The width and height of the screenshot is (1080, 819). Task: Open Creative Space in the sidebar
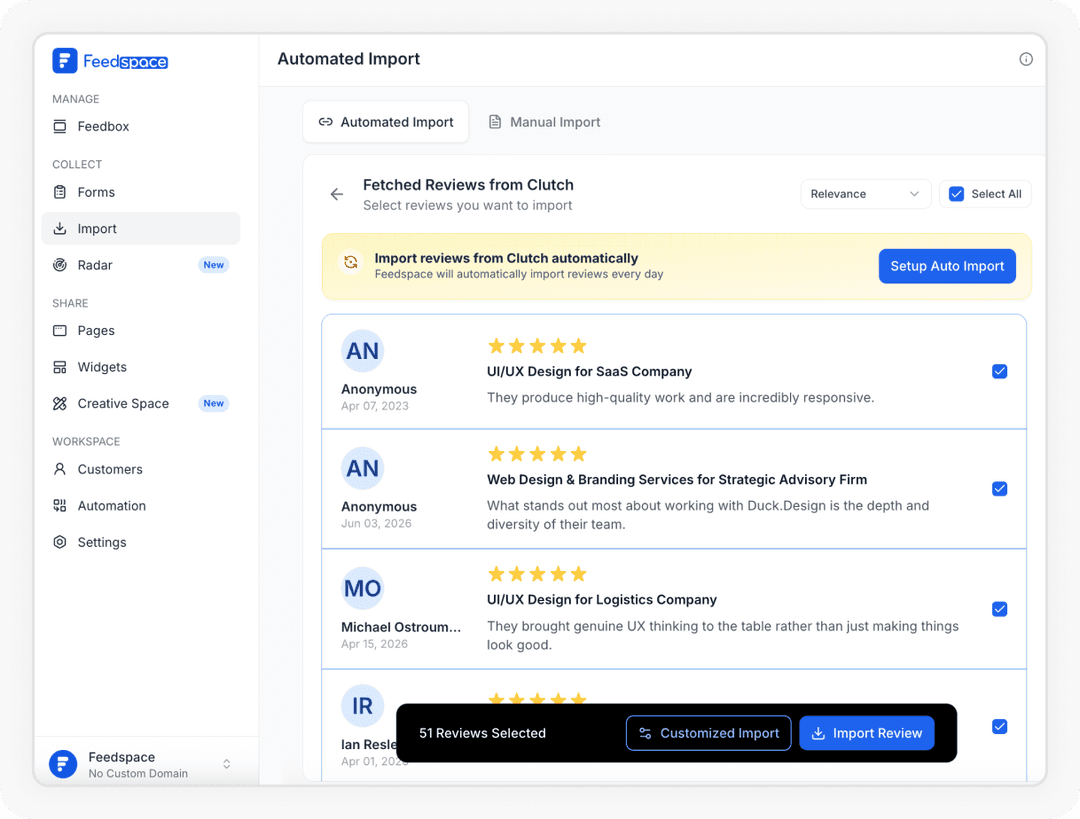click(x=141, y=404)
